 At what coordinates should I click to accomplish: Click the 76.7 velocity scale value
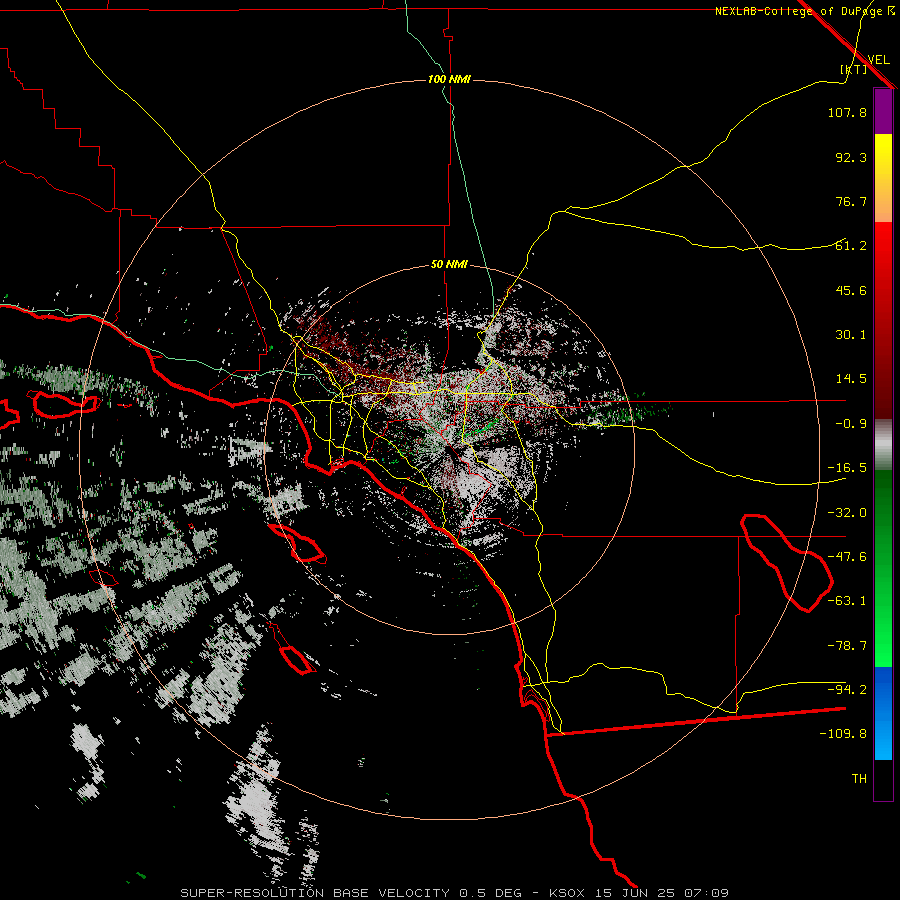pyautogui.click(x=851, y=201)
